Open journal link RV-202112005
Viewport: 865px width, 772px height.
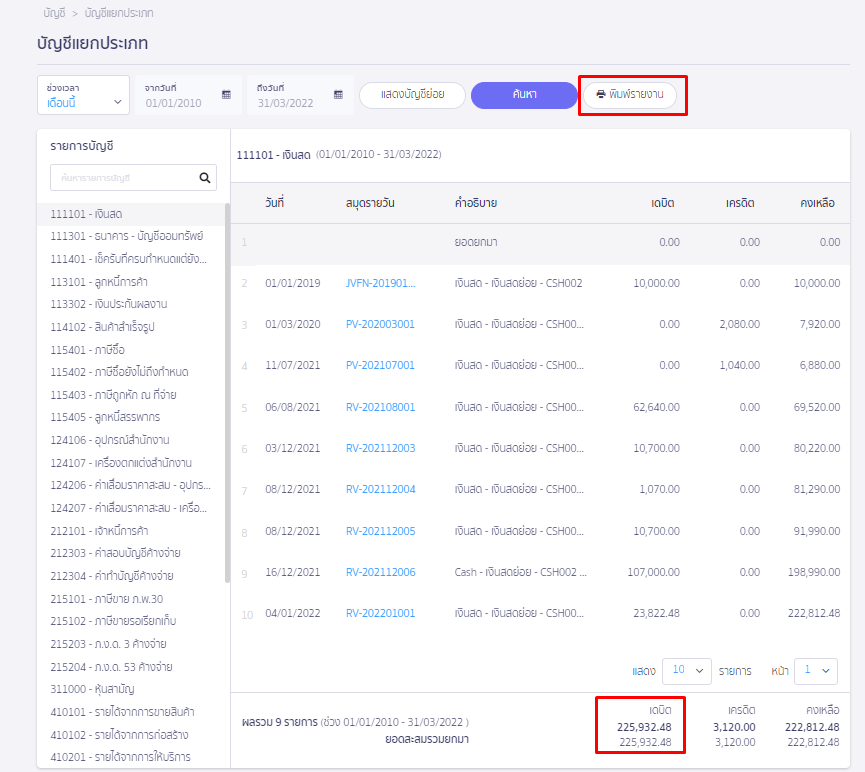point(381,531)
